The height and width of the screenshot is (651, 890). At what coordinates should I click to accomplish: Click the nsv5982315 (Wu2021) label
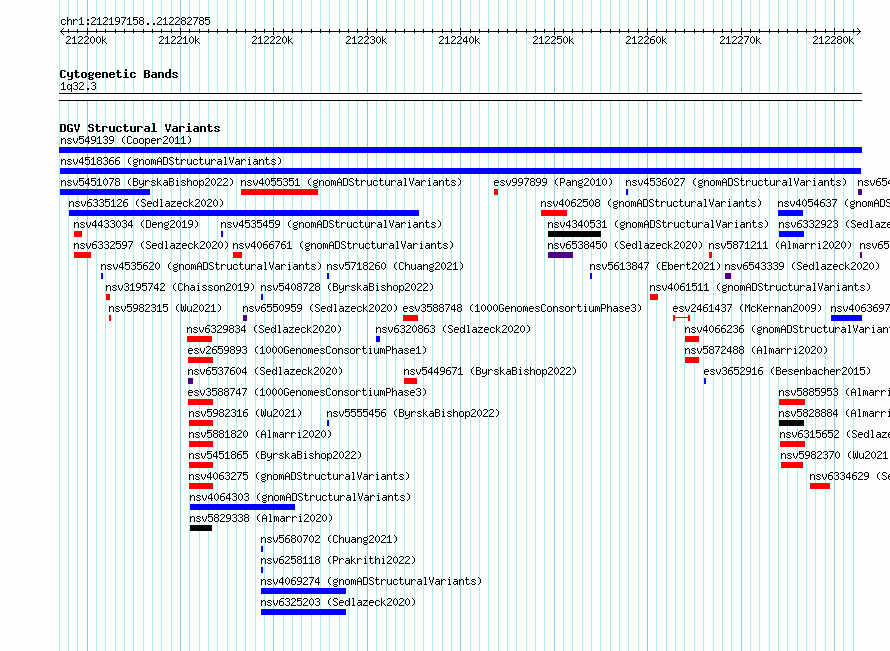pos(165,308)
